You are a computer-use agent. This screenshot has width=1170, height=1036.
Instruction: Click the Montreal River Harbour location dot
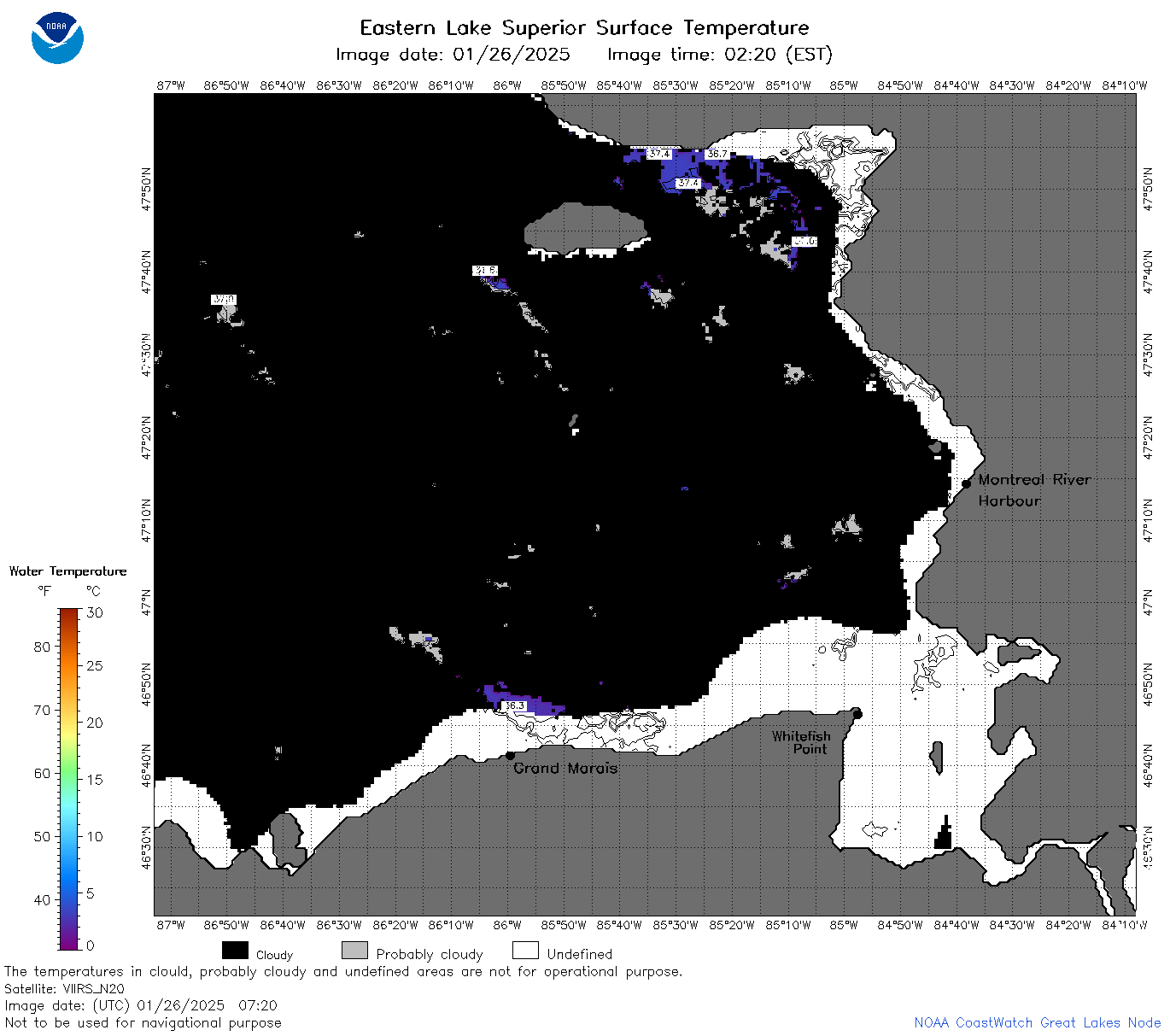click(x=967, y=483)
